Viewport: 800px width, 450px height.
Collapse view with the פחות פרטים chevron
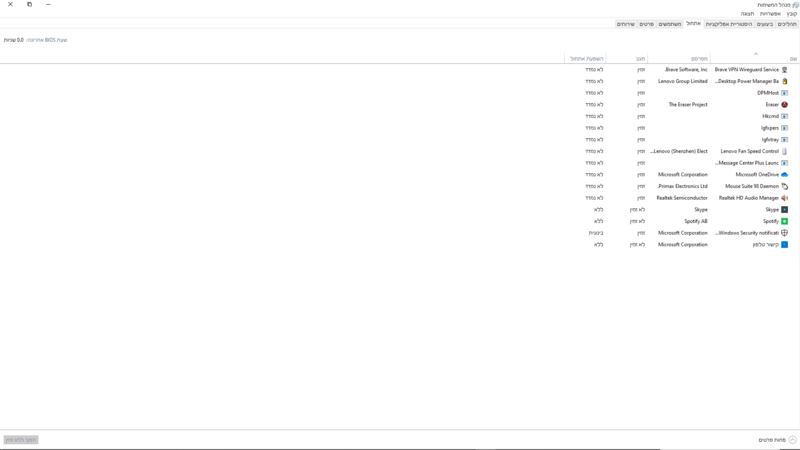tap(792, 440)
